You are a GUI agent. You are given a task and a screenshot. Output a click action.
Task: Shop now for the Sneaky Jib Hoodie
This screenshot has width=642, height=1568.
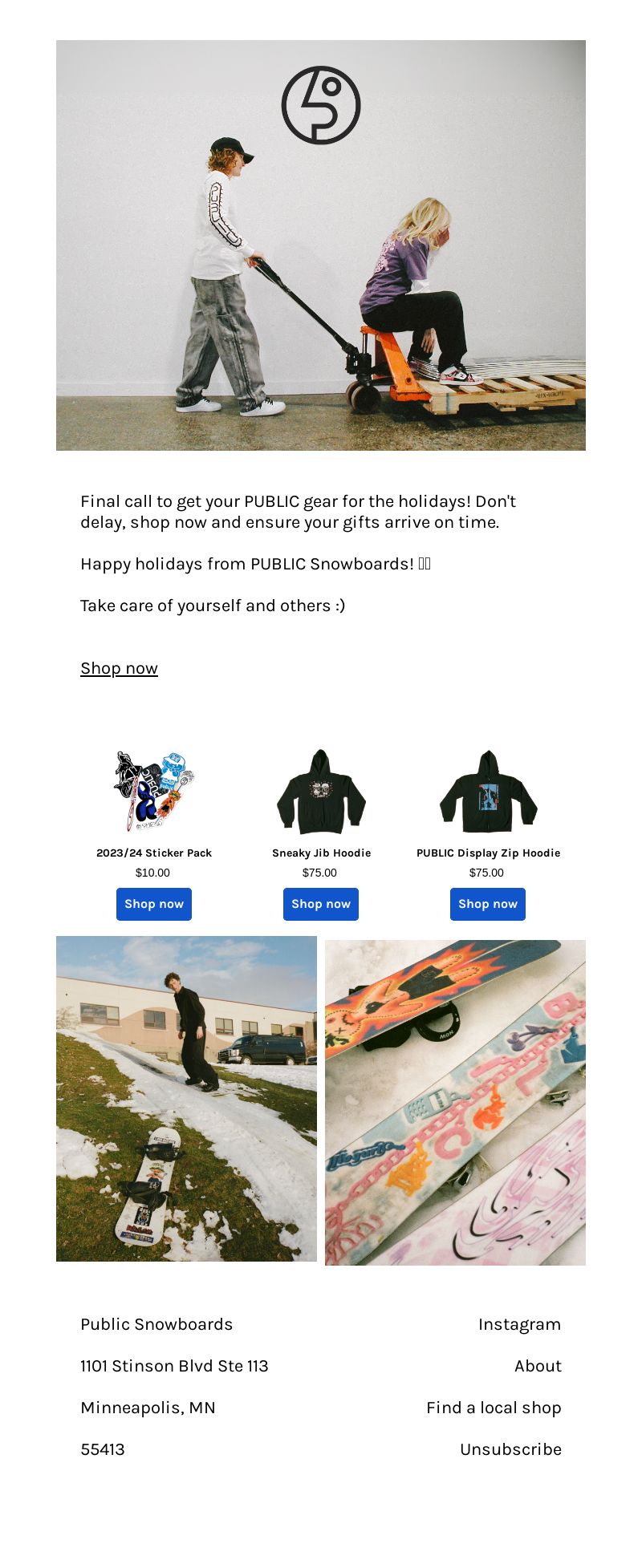[x=321, y=904]
